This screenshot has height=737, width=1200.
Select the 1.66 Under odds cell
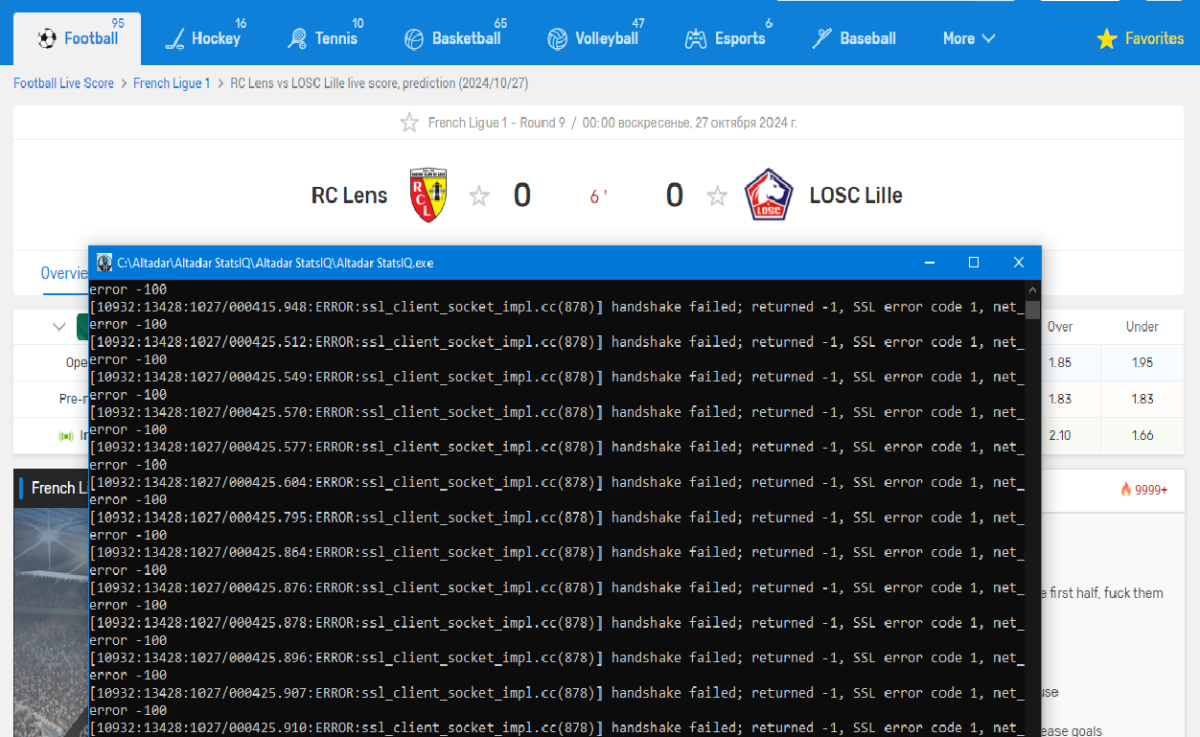1142,435
